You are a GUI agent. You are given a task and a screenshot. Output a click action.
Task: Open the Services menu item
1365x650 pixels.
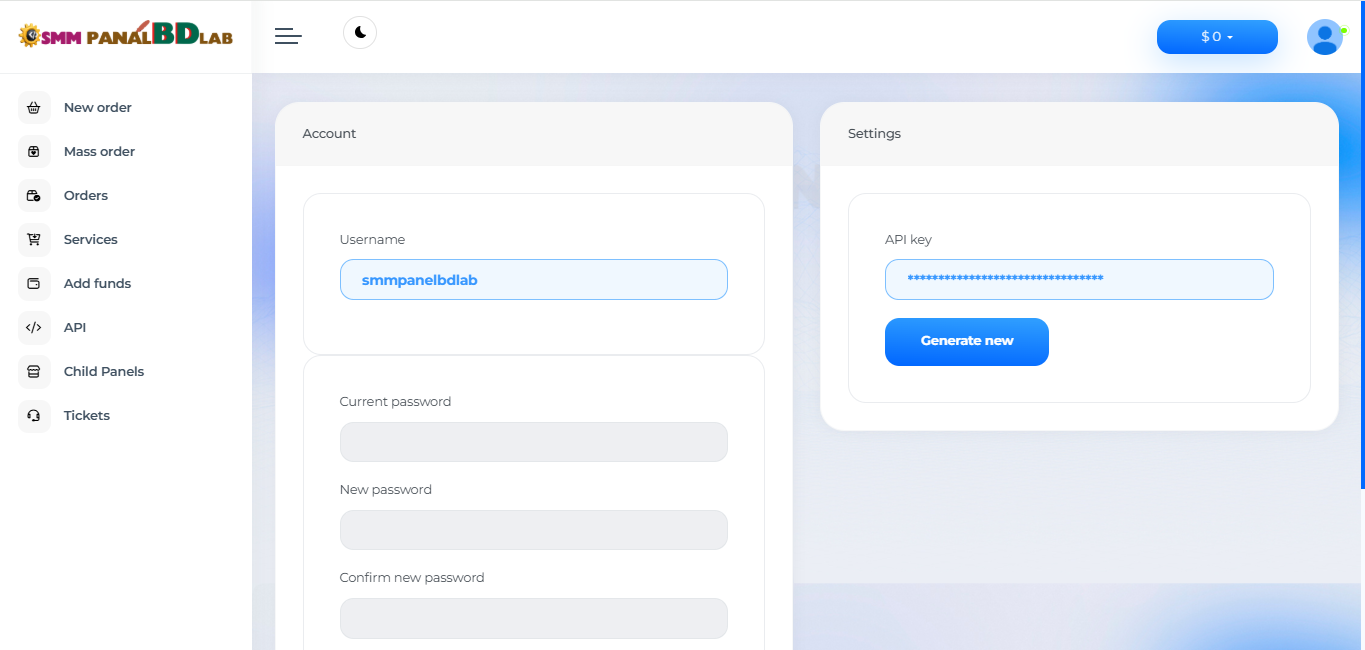pyautogui.click(x=90, y=240)
